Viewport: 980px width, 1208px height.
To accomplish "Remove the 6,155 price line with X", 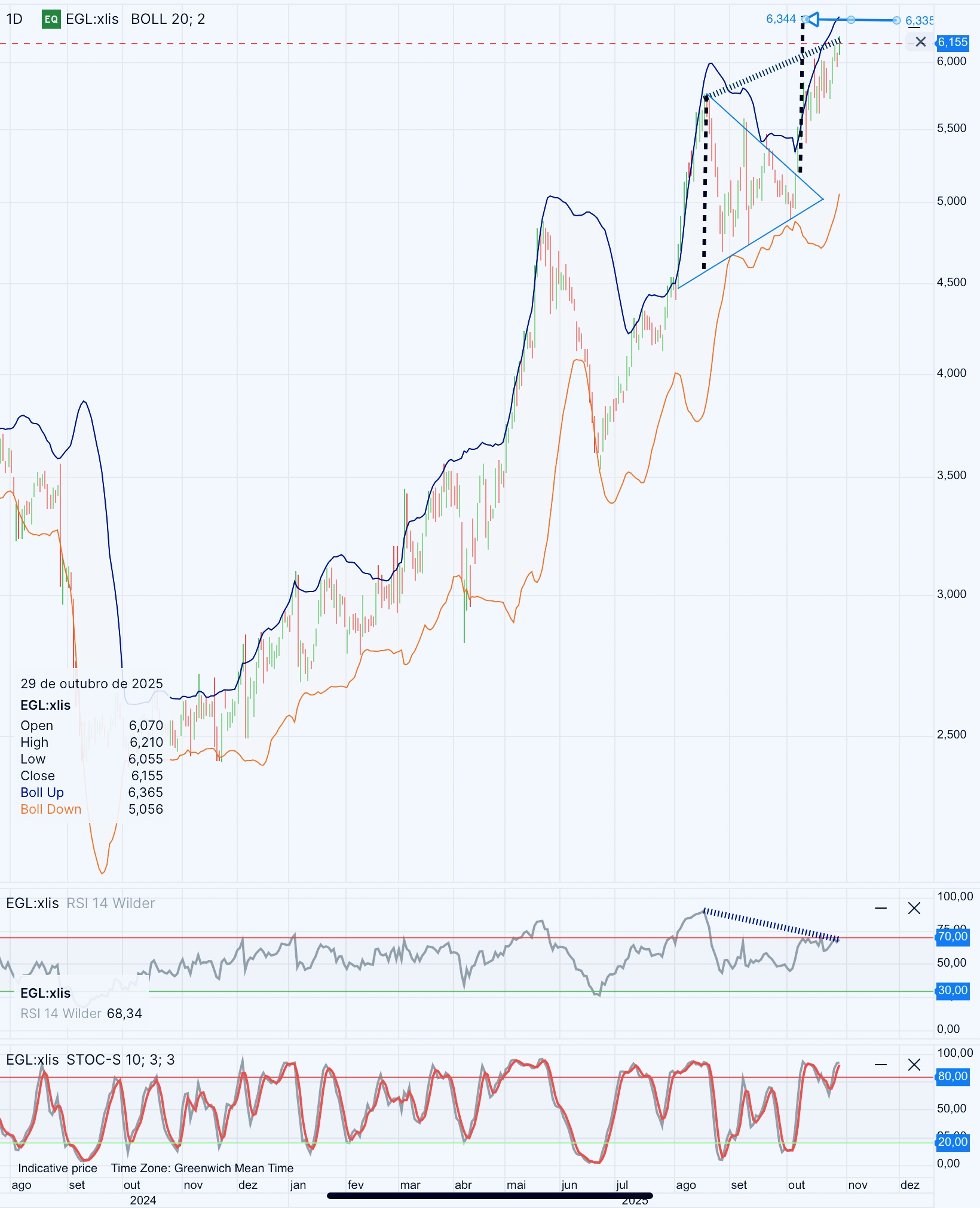I will pyautogui.click(x=920, y=42).
